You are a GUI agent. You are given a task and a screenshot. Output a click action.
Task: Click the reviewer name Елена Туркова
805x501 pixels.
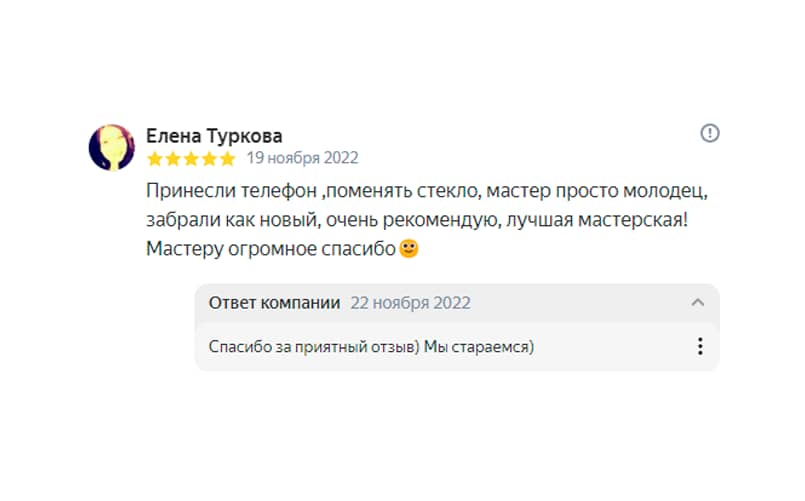[214, 135]
